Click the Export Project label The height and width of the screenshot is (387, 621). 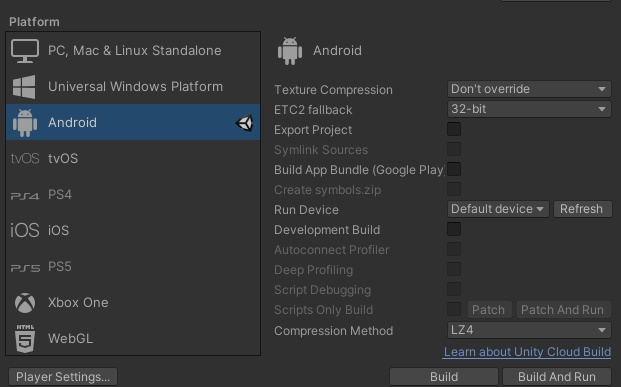point(313,130)
